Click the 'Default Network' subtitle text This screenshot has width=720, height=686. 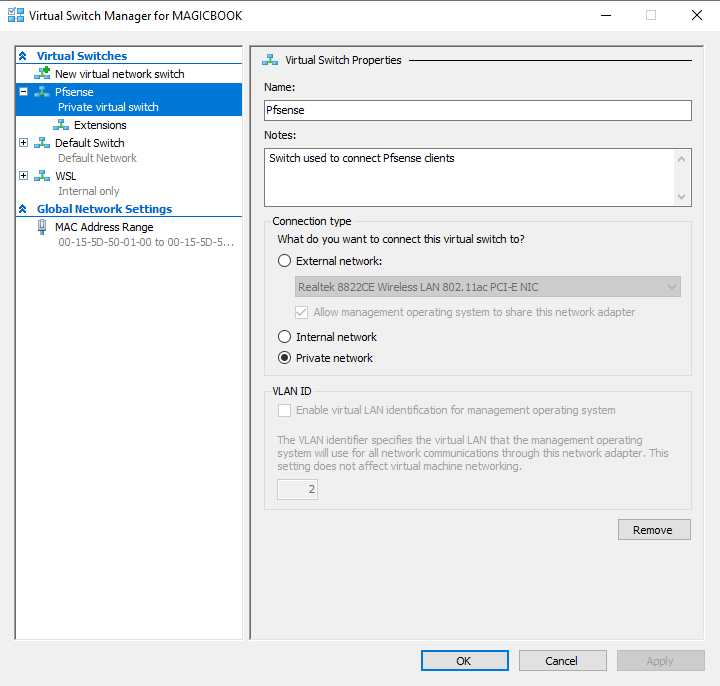[97, 158]
